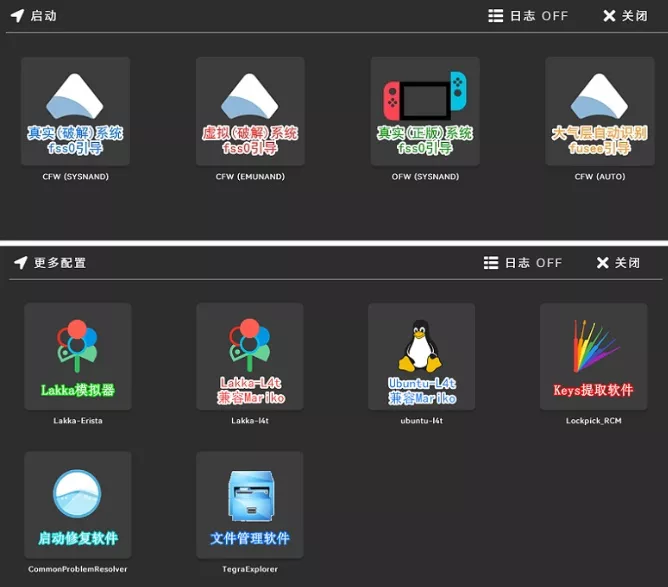668x587 pixels.
Task: Close the 启动 panel via 关闭
Action: pos(625,16)
